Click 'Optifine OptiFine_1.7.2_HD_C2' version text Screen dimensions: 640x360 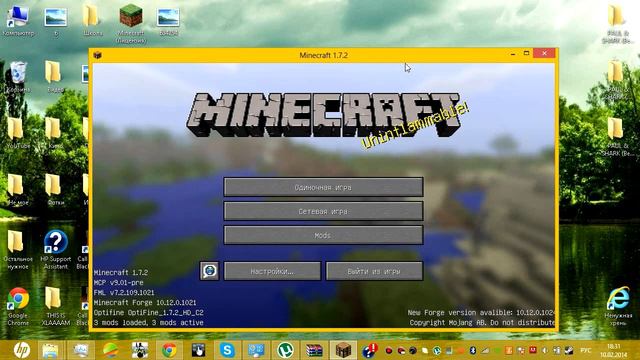point(149,313)
